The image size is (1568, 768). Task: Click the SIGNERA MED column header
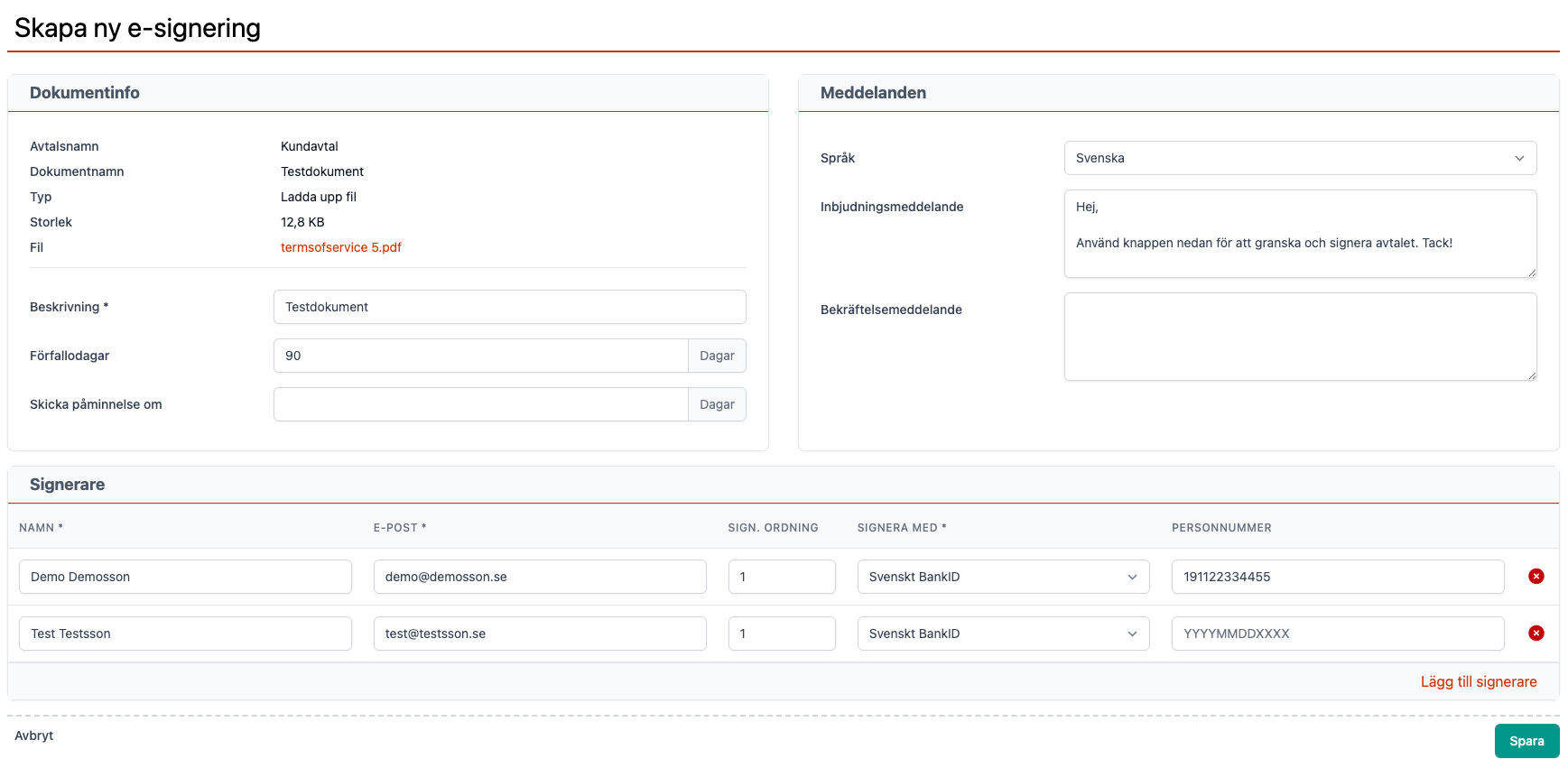(x=902, y=528)
